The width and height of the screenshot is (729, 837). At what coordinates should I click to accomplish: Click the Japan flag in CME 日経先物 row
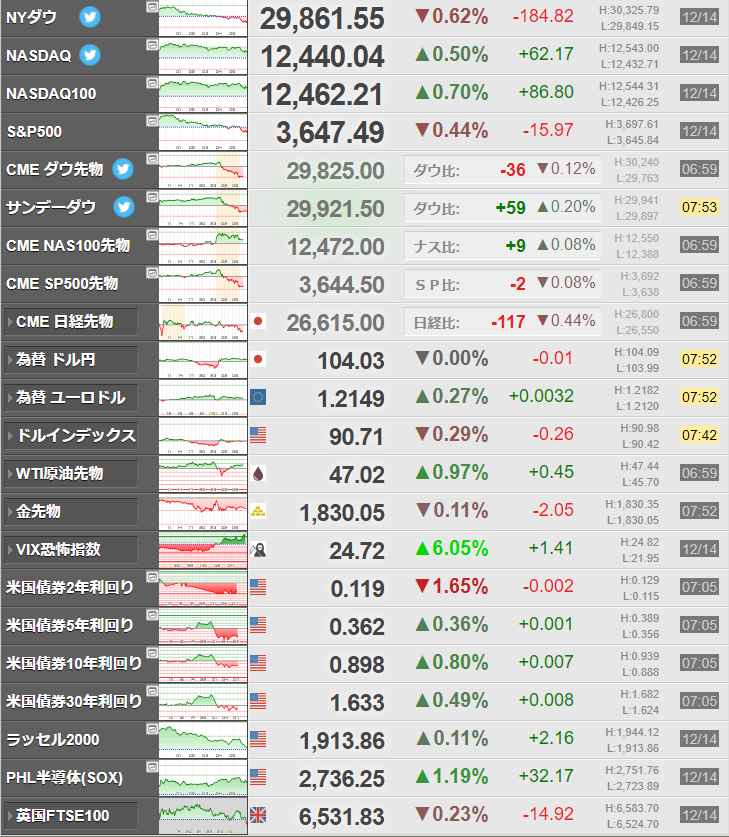258,321
